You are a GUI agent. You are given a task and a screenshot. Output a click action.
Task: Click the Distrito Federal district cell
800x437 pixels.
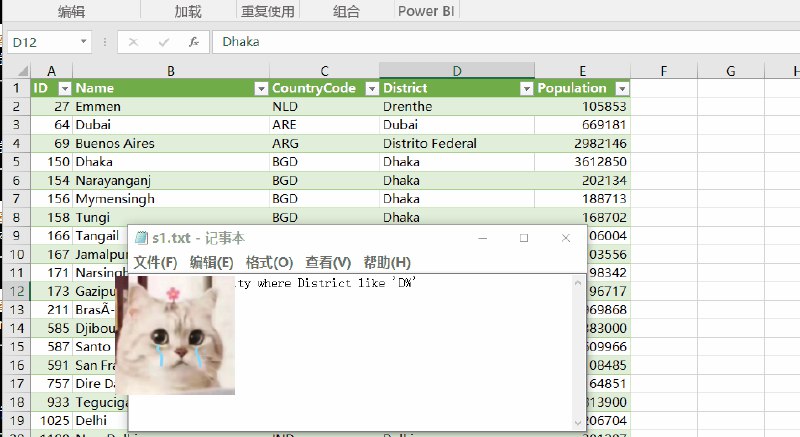tap(457, 144)
